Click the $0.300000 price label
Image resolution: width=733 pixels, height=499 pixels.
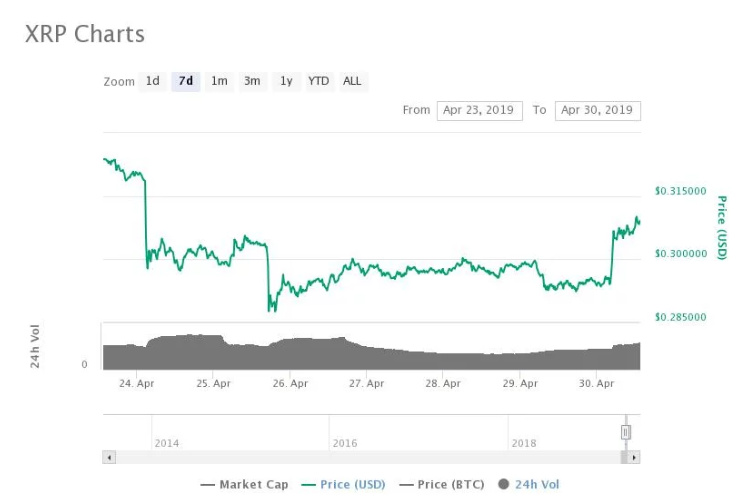(x=681, y=254)
